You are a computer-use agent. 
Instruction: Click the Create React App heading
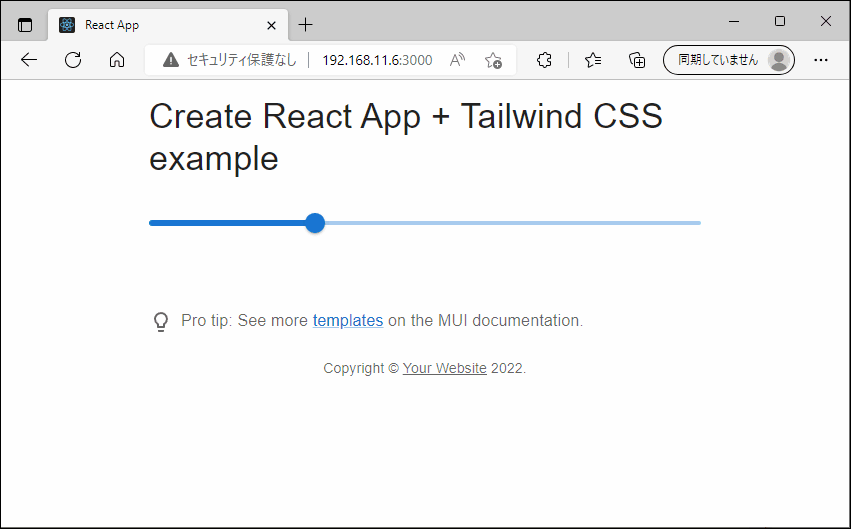pyautogui.click(x=406, y=137)
